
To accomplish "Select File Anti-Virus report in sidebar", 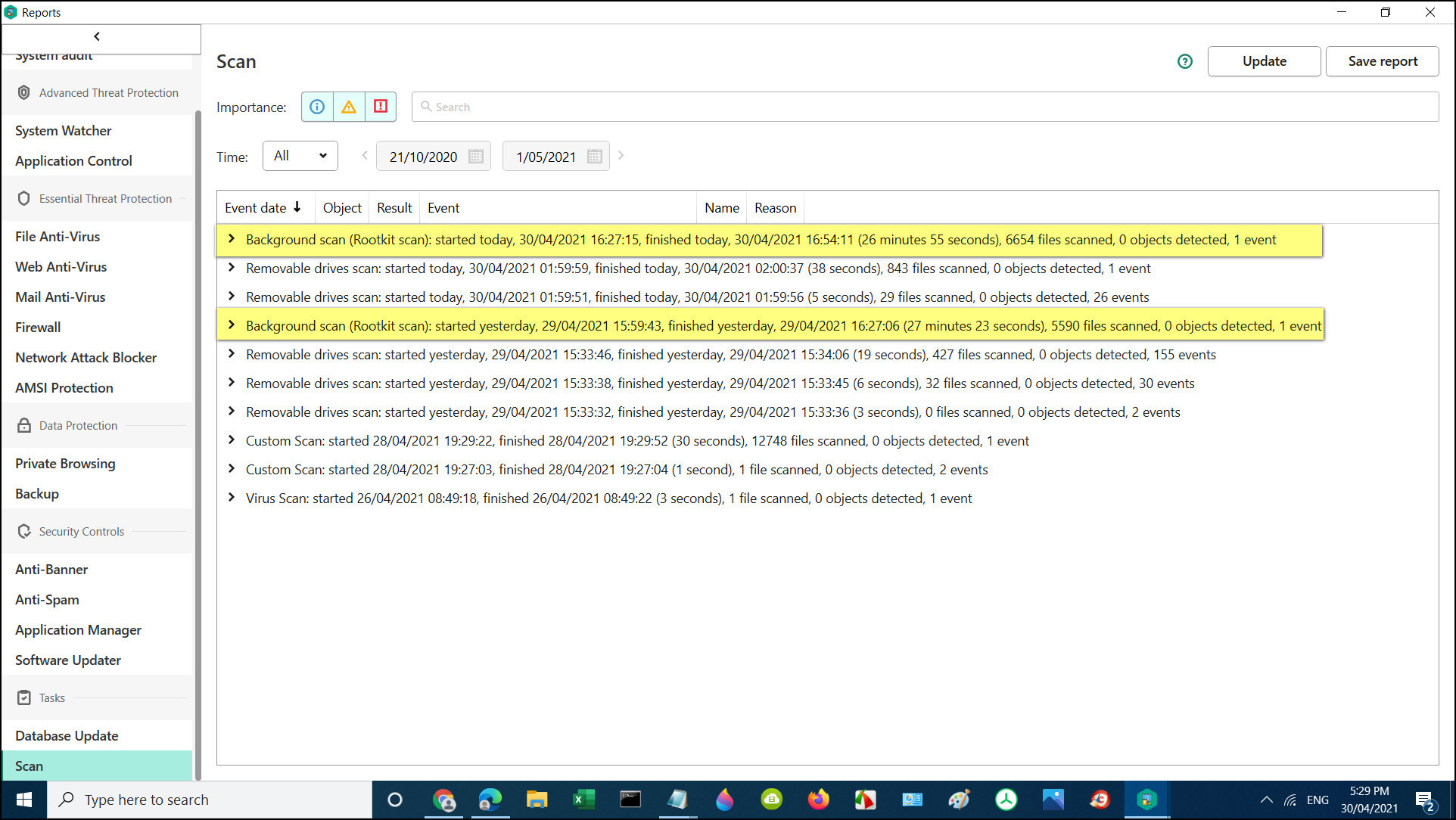I will click(58, 236).
